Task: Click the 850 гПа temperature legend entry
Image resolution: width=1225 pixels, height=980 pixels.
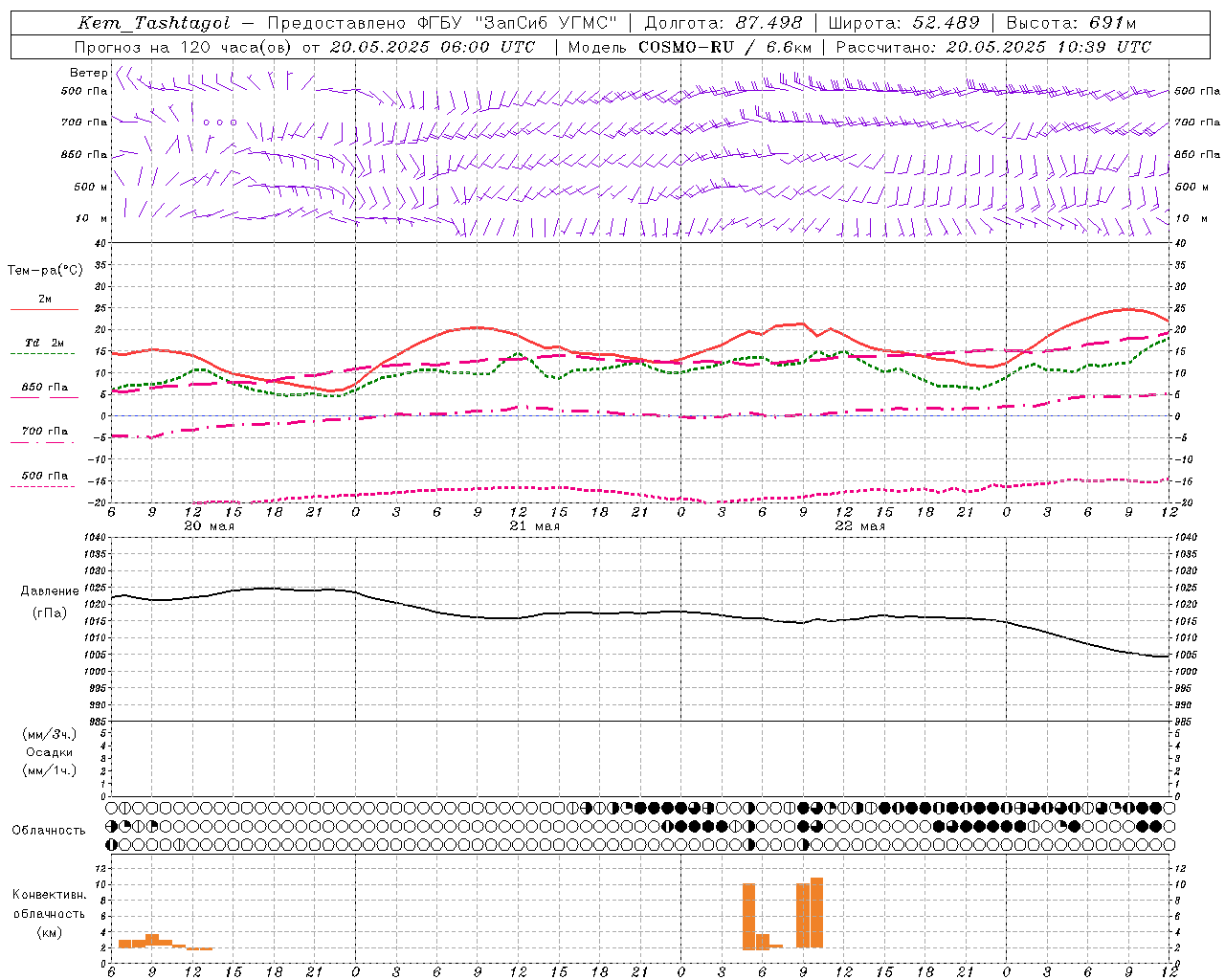Action: click(45, 387)
